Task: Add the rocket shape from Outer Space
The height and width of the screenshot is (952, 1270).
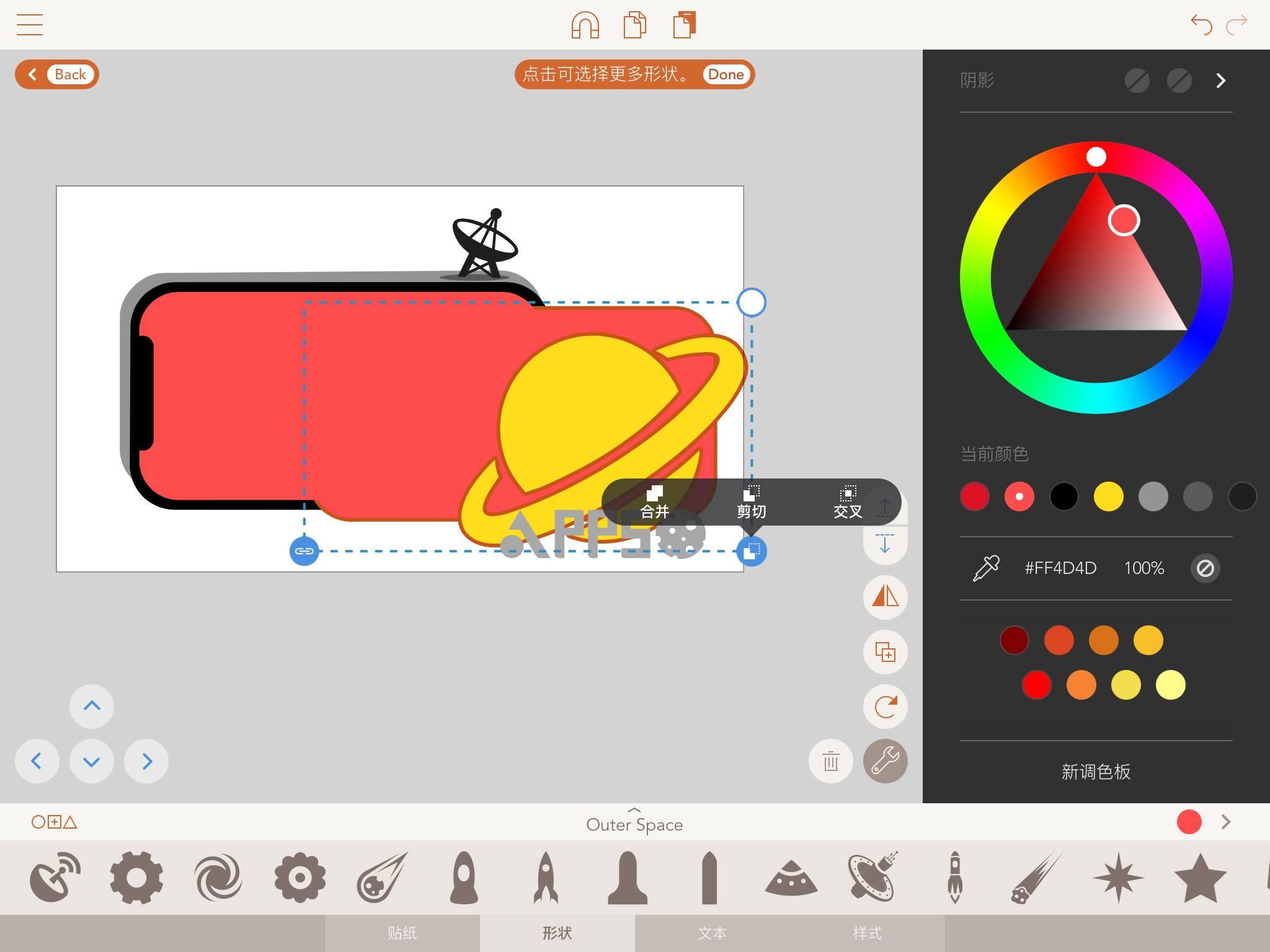Action: (545, 877)
